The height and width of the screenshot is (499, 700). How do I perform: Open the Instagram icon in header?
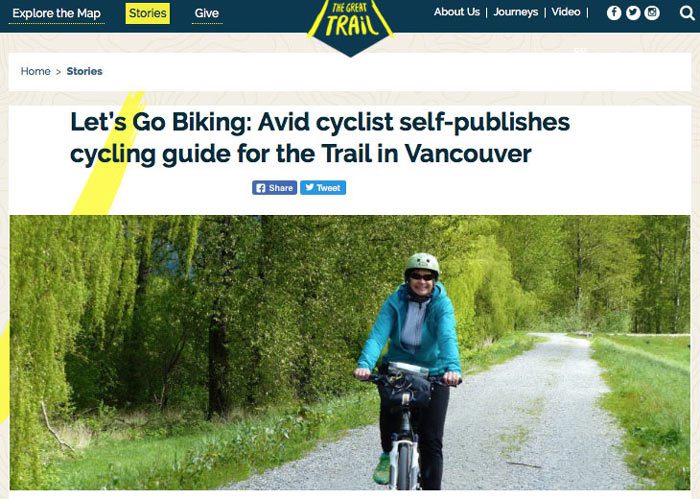(x=652, y=13)
